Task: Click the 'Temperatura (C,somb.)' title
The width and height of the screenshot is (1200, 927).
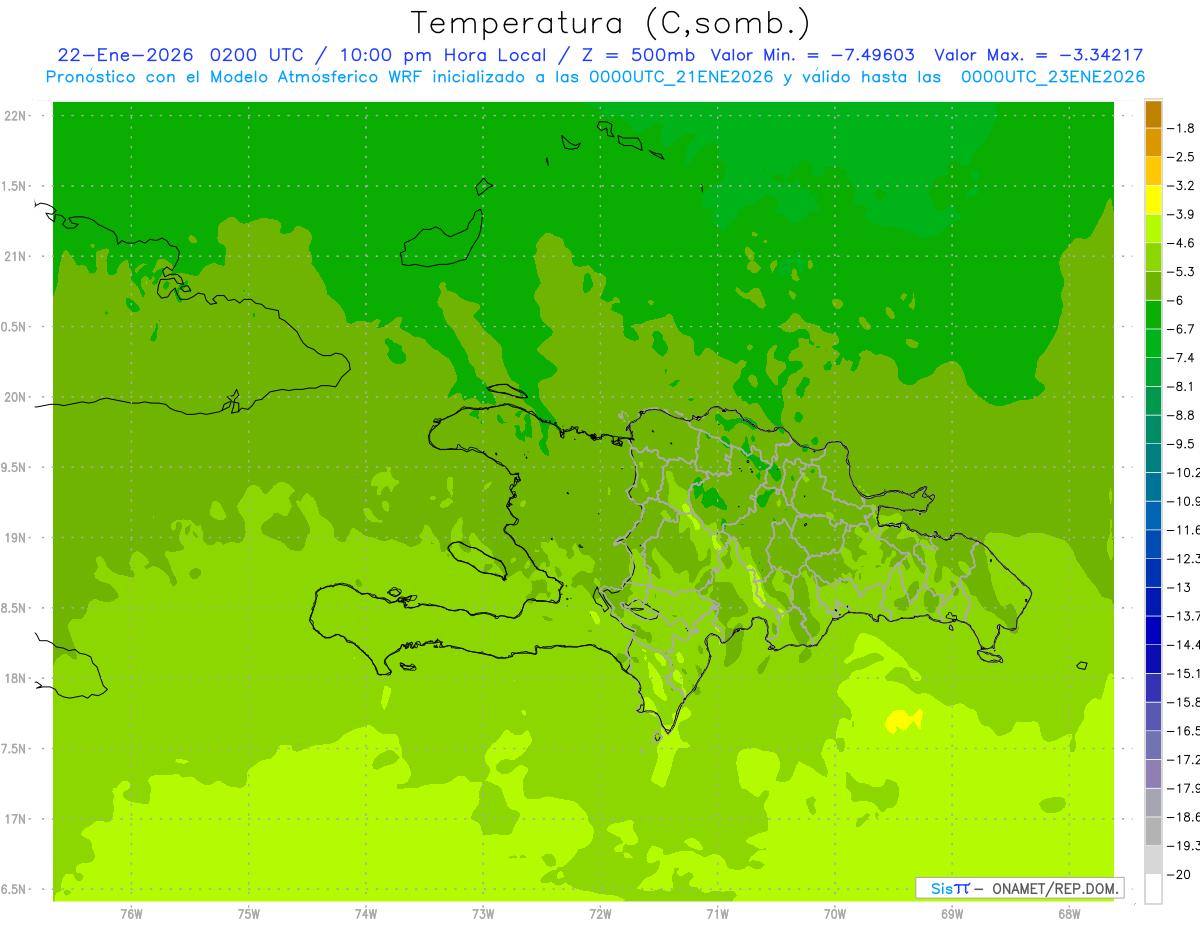Action: point(611,23)
